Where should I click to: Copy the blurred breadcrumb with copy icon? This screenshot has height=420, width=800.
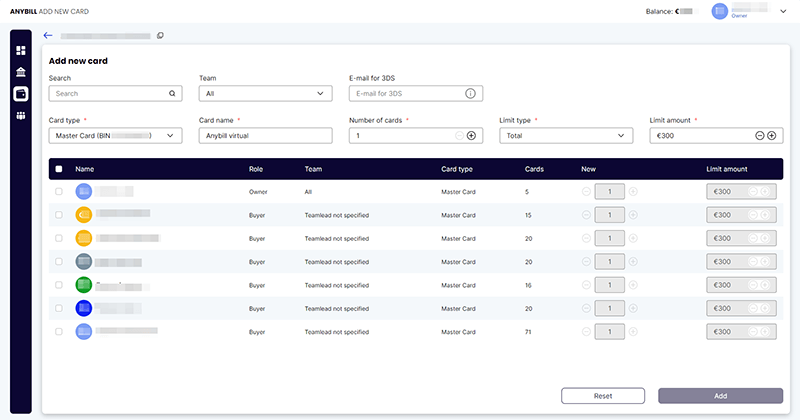[x=160, y=36]
